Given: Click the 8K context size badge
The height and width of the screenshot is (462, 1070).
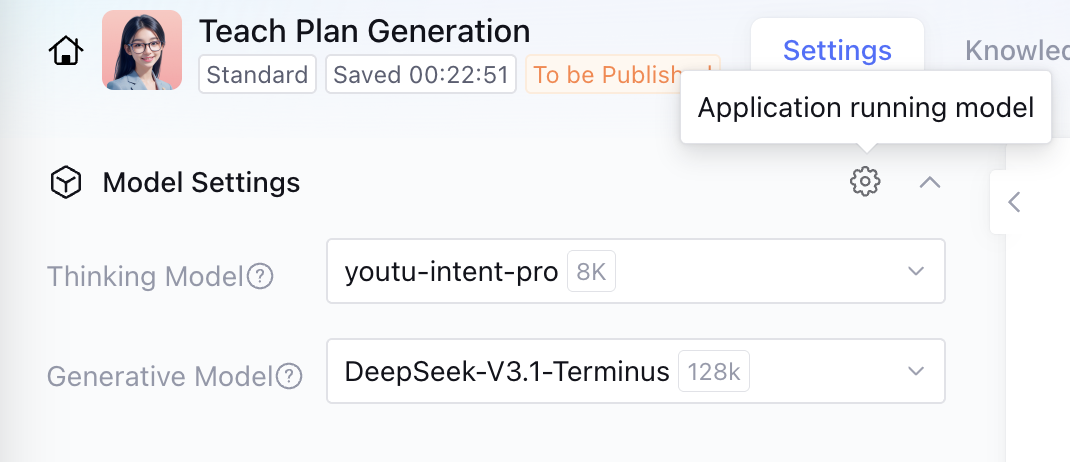Looking at the screenshot, I should click(x=591, y=272).
